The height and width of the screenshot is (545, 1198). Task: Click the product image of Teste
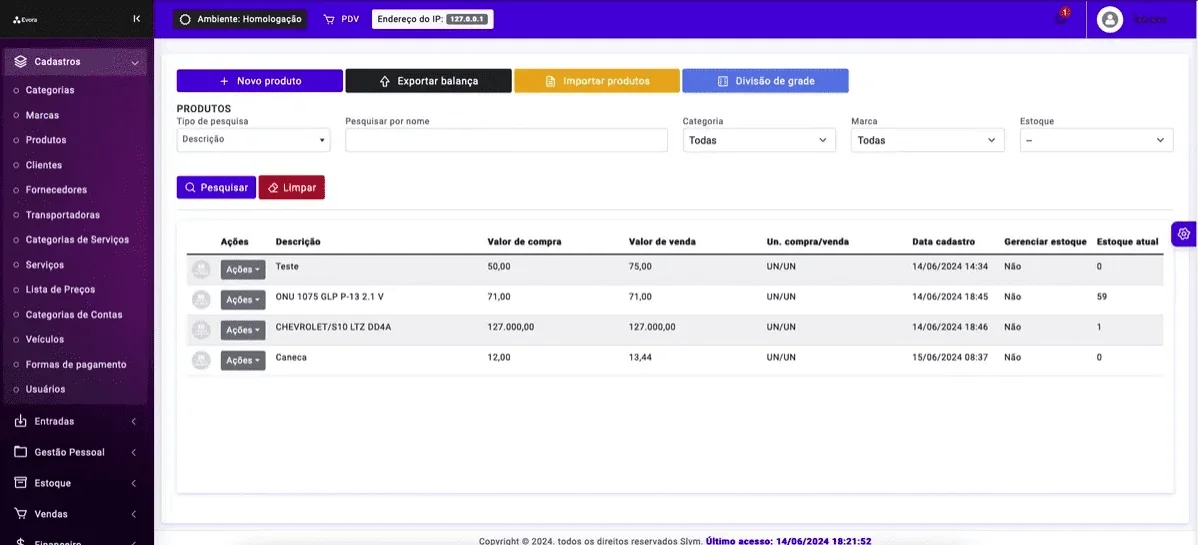click(201, 269)
